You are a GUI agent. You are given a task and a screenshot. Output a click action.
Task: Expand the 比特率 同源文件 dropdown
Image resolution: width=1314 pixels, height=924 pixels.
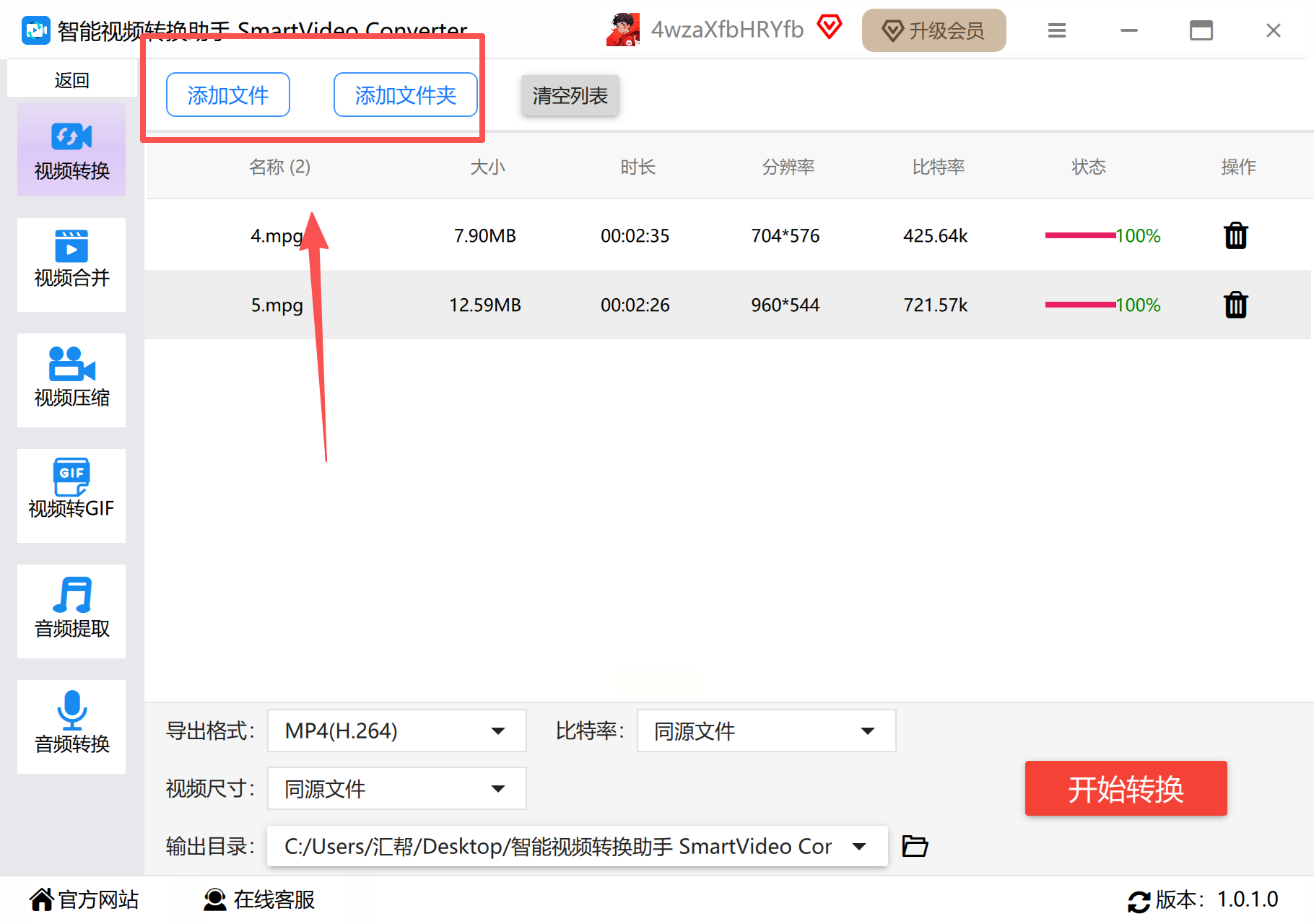[x=767, y=731]
